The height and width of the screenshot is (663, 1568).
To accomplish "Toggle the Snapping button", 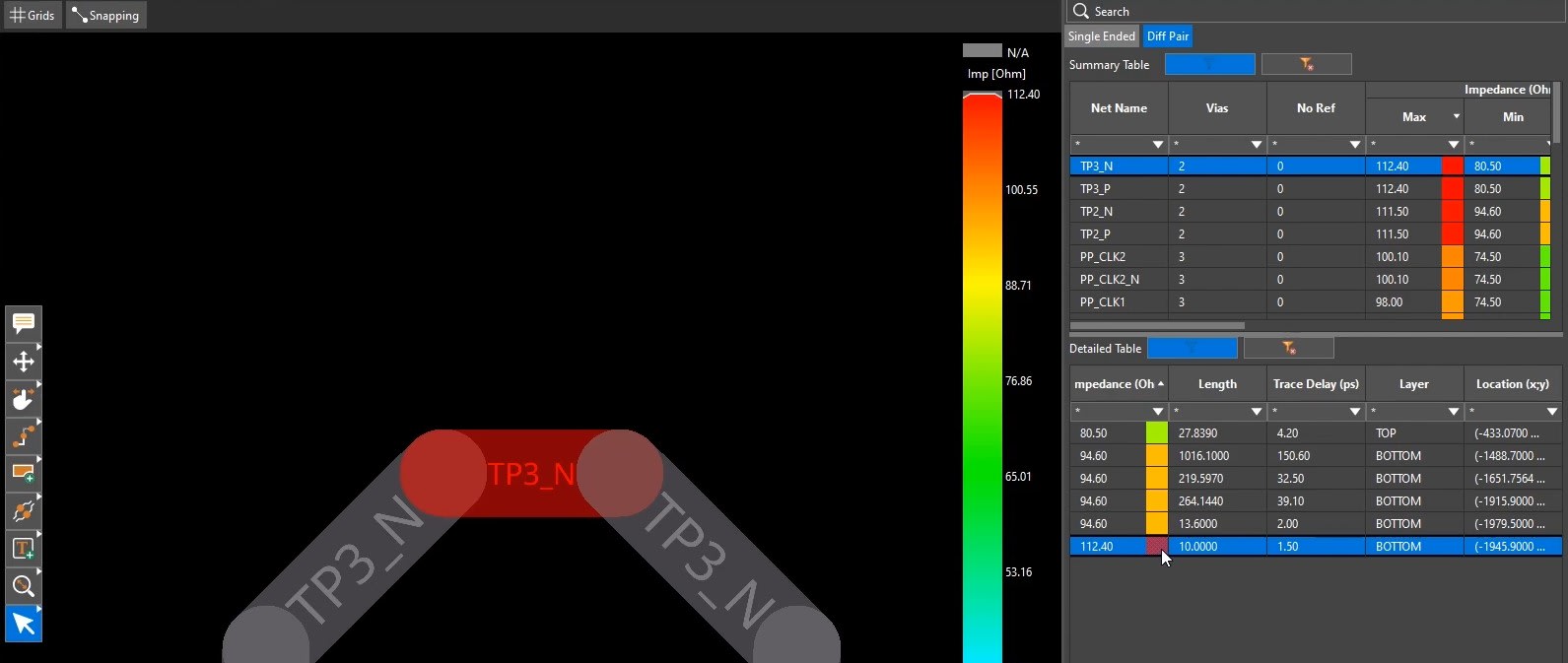I will [x=106, y=15].
